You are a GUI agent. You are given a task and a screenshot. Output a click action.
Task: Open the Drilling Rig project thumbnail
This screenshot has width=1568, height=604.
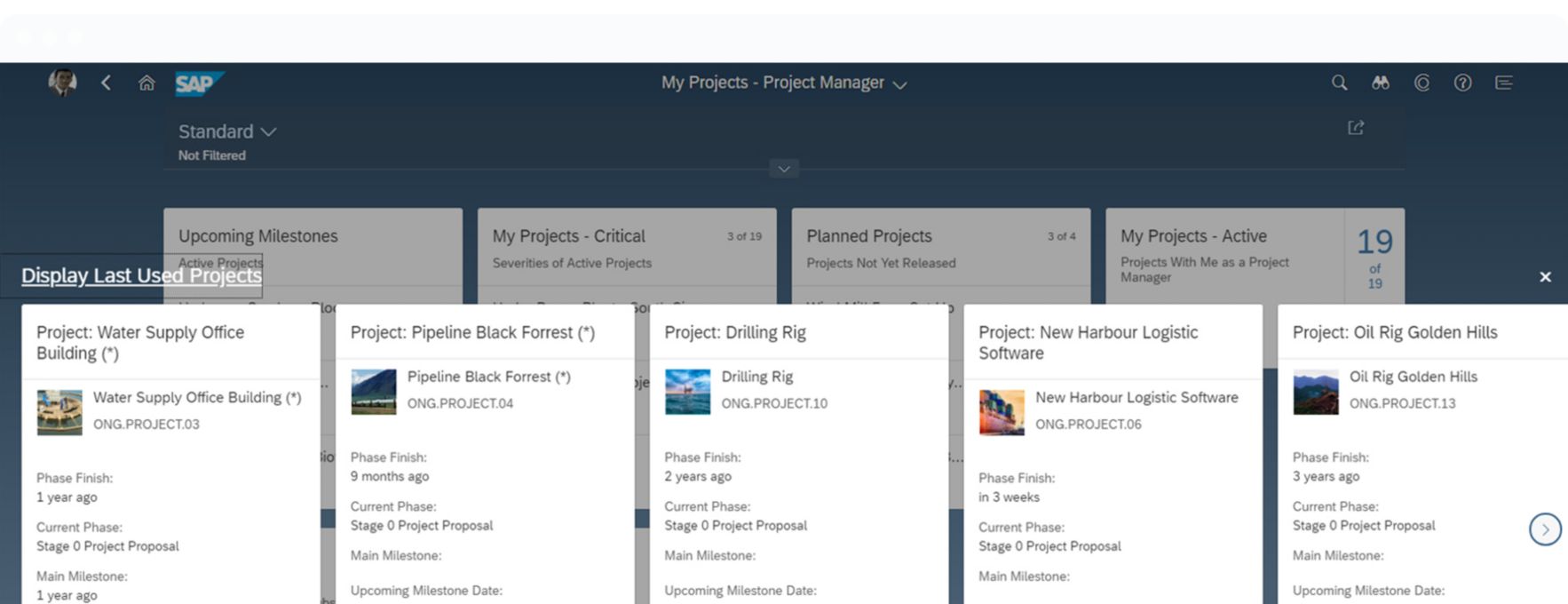pyautogui.click(x=687, y=392)
